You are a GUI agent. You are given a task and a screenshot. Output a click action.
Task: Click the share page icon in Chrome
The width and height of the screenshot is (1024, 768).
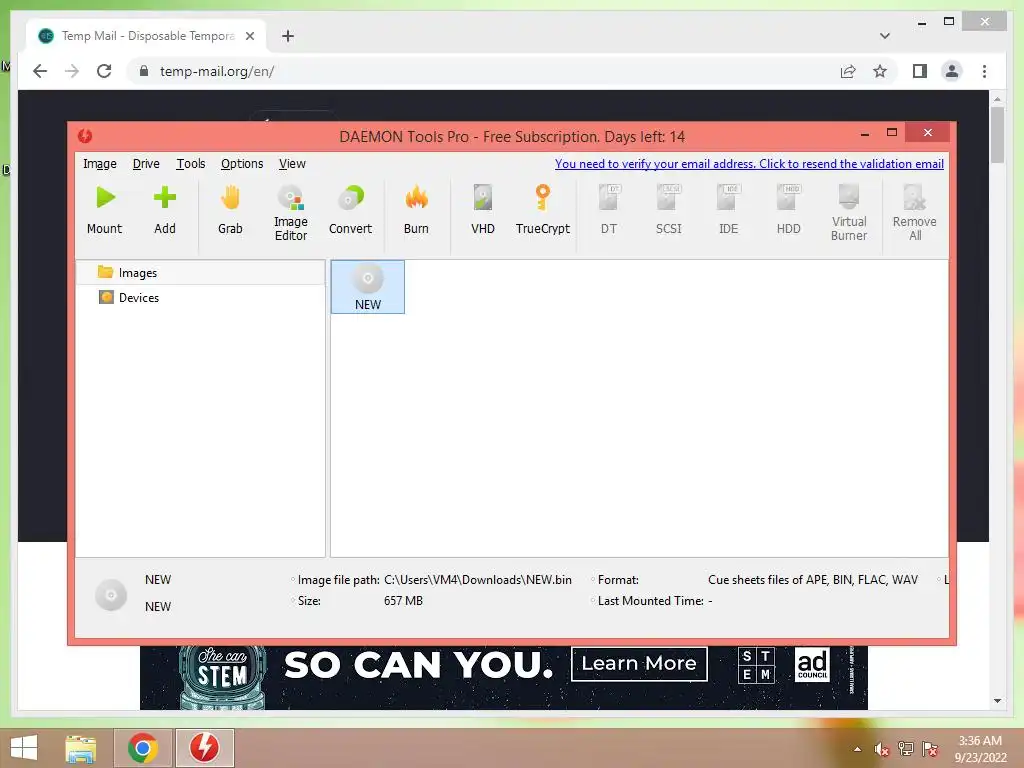coord(848,71)
